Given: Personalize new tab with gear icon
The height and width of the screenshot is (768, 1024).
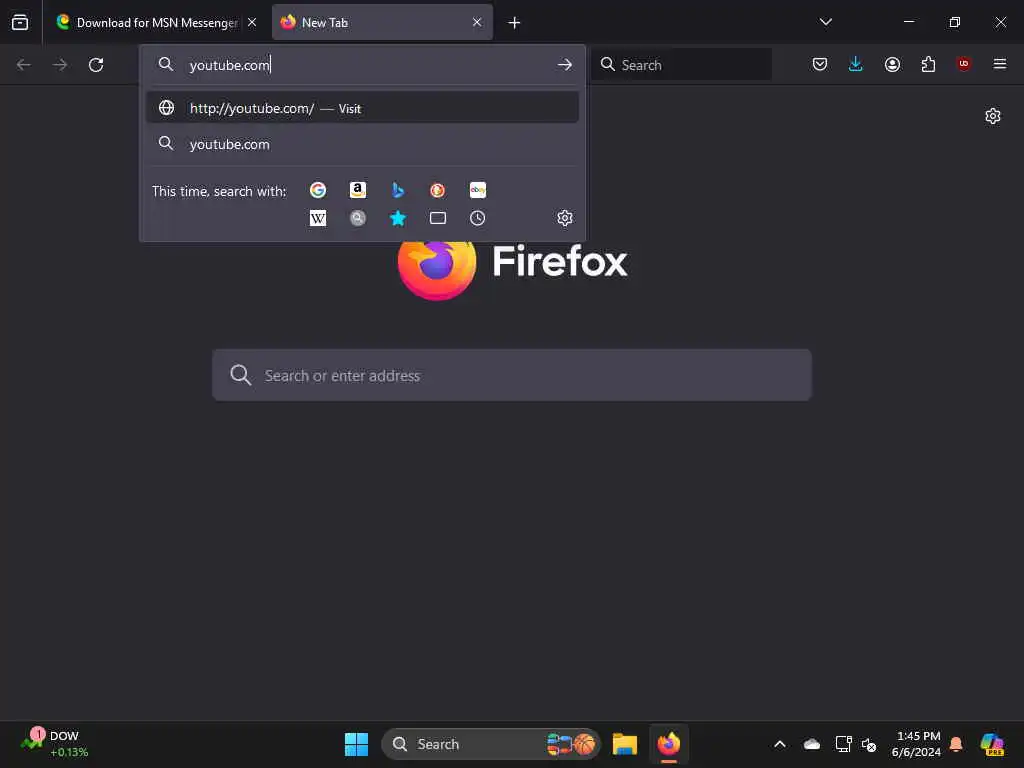Looking at the screenshot, I should [x=993, y=116].
